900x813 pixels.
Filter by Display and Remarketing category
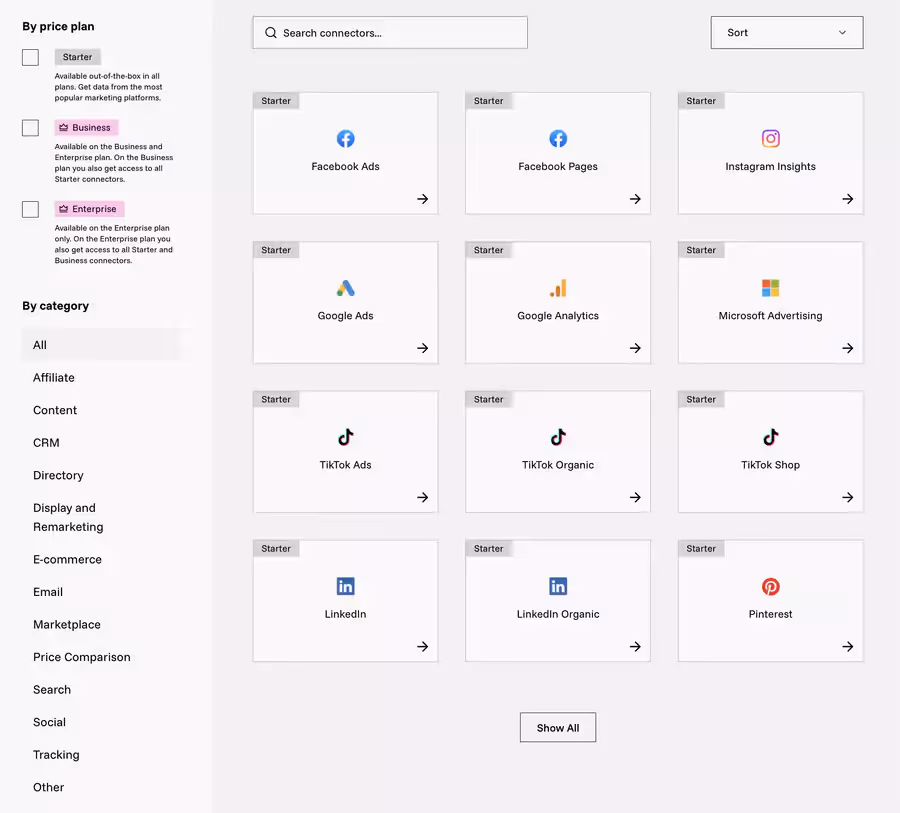tap(68, 517)
